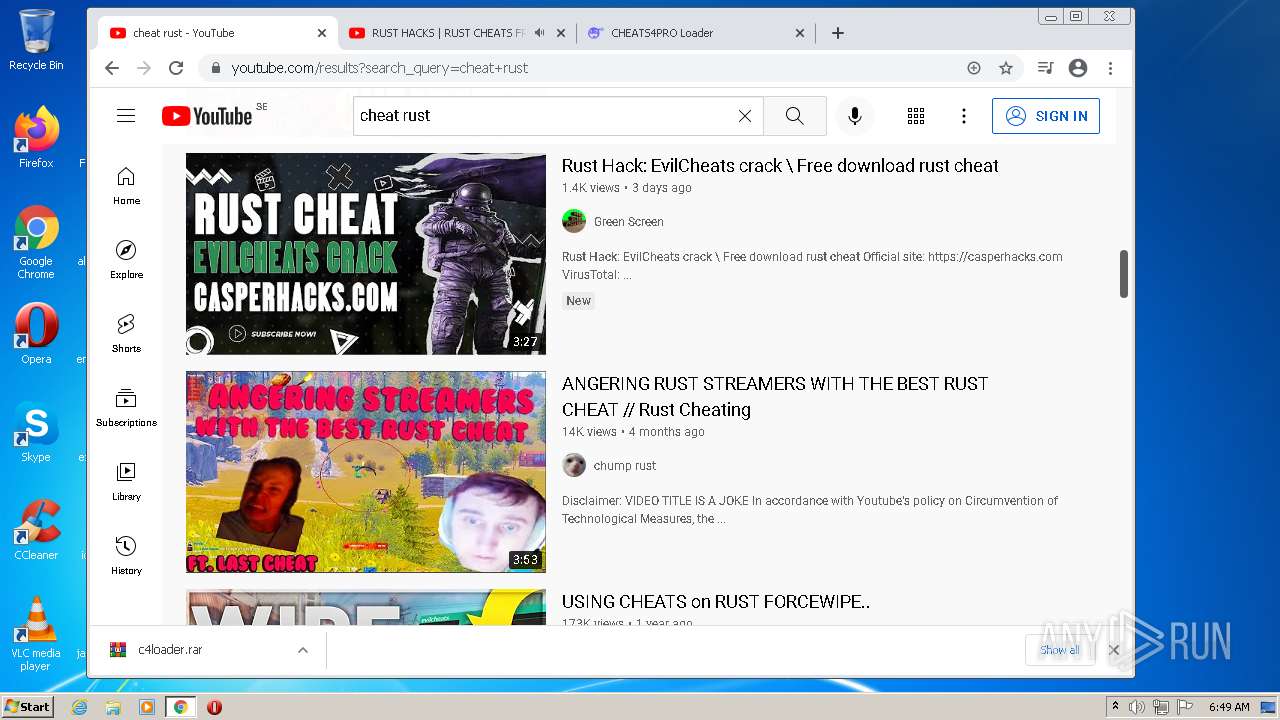Image resolution: width=1280 pixels, height=720 pixels.
Task: Clear the search box with the X
Action: pos(745,116)
